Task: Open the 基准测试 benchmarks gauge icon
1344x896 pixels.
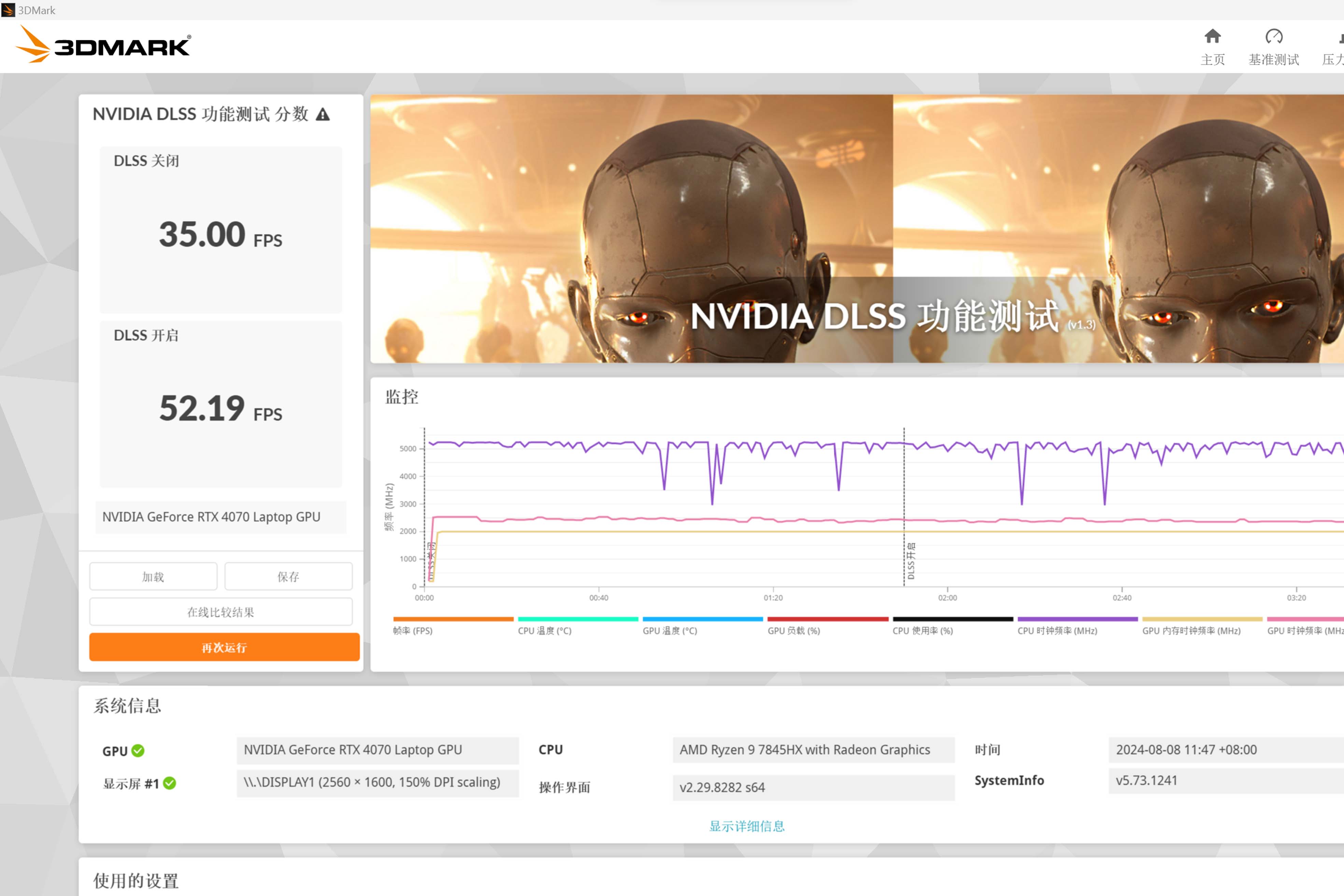Action: pos(1274,37)
